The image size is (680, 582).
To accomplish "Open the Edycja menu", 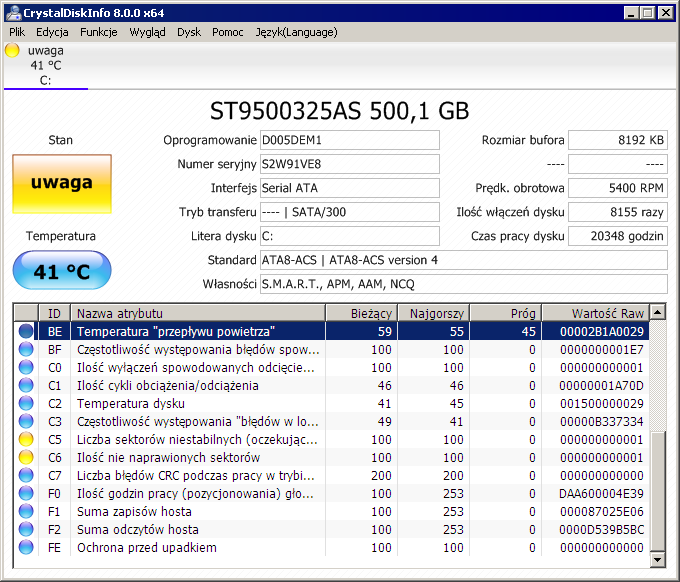I will [x=52, y=32].
